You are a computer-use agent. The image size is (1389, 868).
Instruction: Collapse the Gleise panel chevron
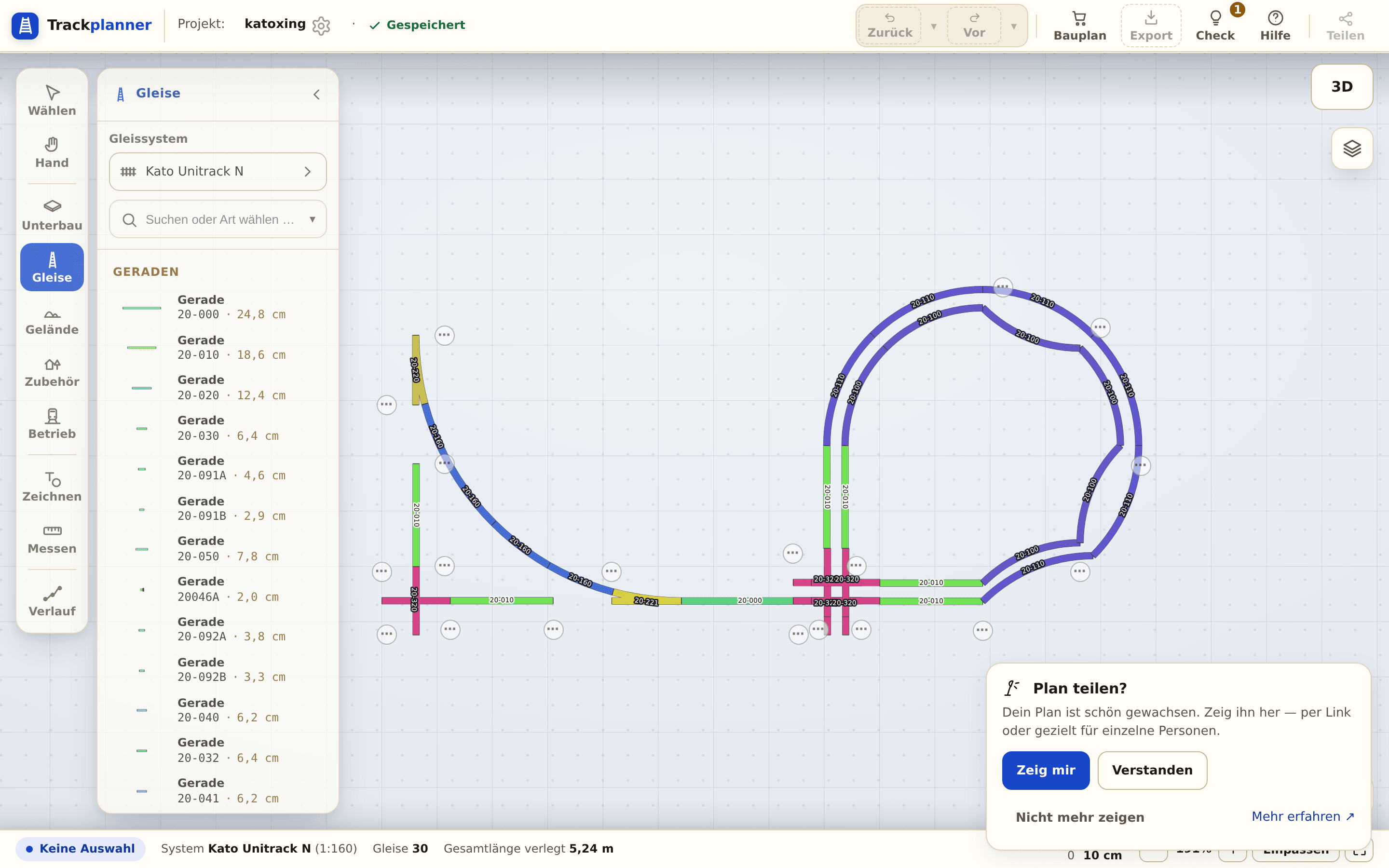(x=316, y=94)
